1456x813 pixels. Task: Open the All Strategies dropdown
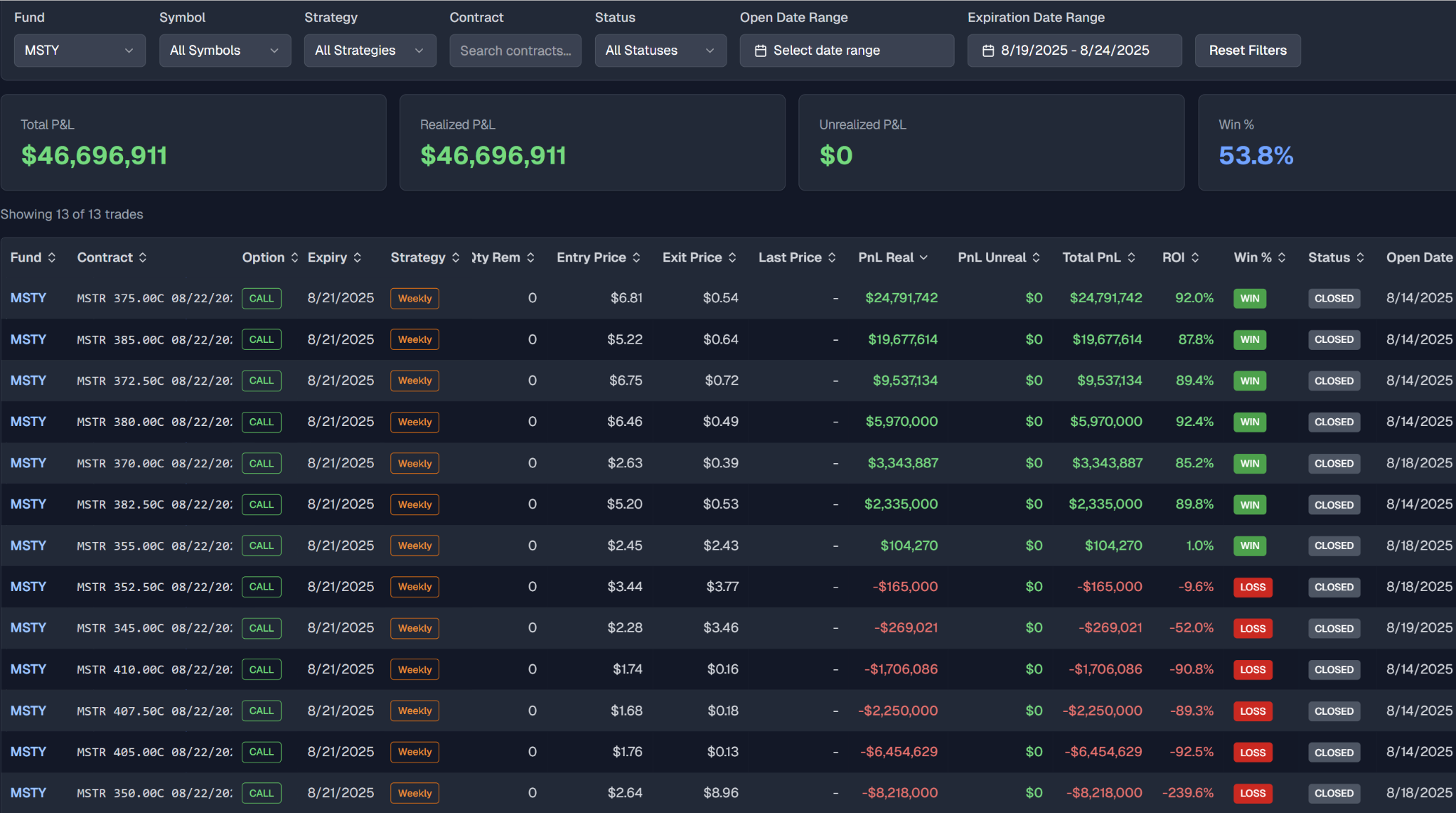click(x=370, y=51)
